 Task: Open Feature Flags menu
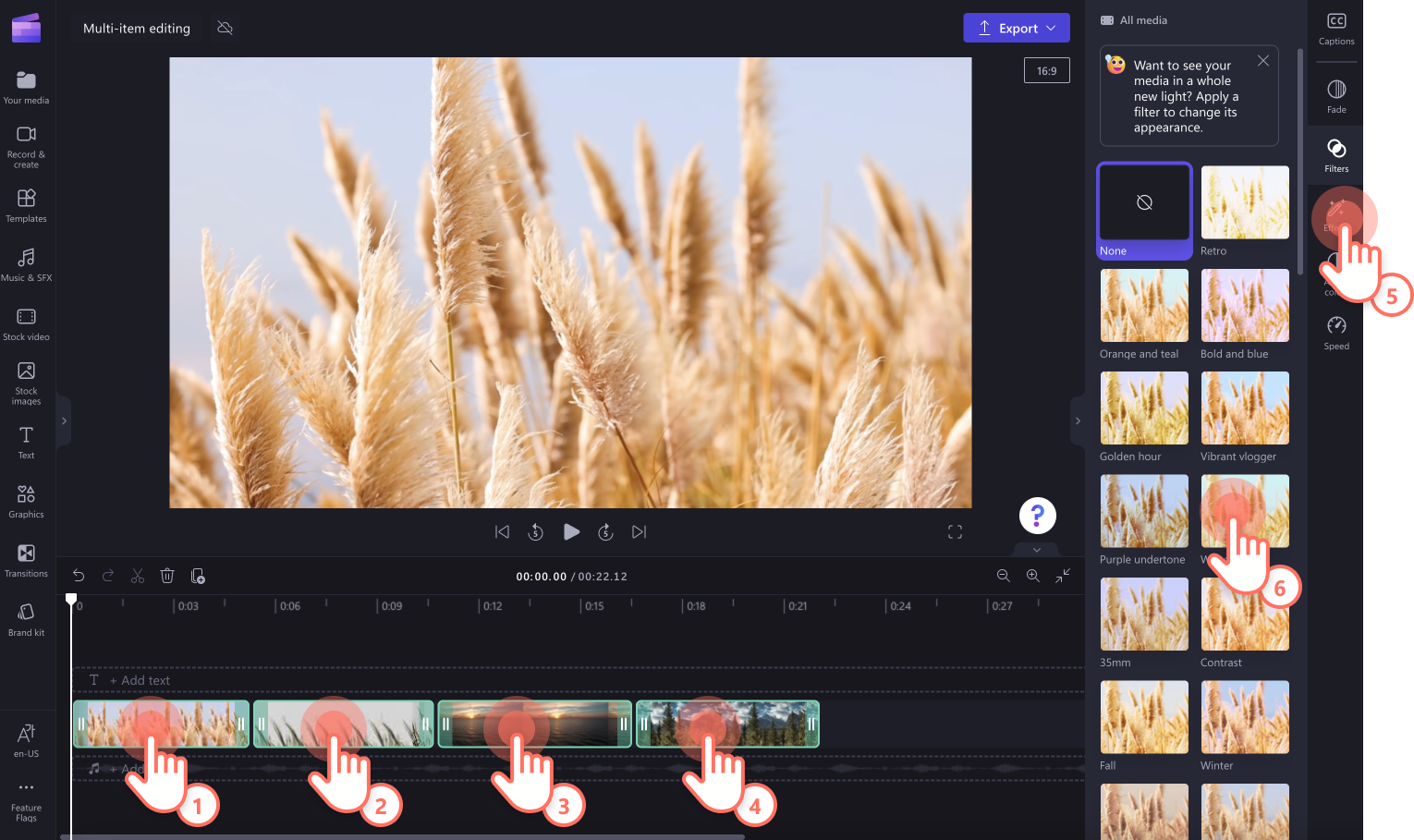pyautogui.click(x=26, y=800)
